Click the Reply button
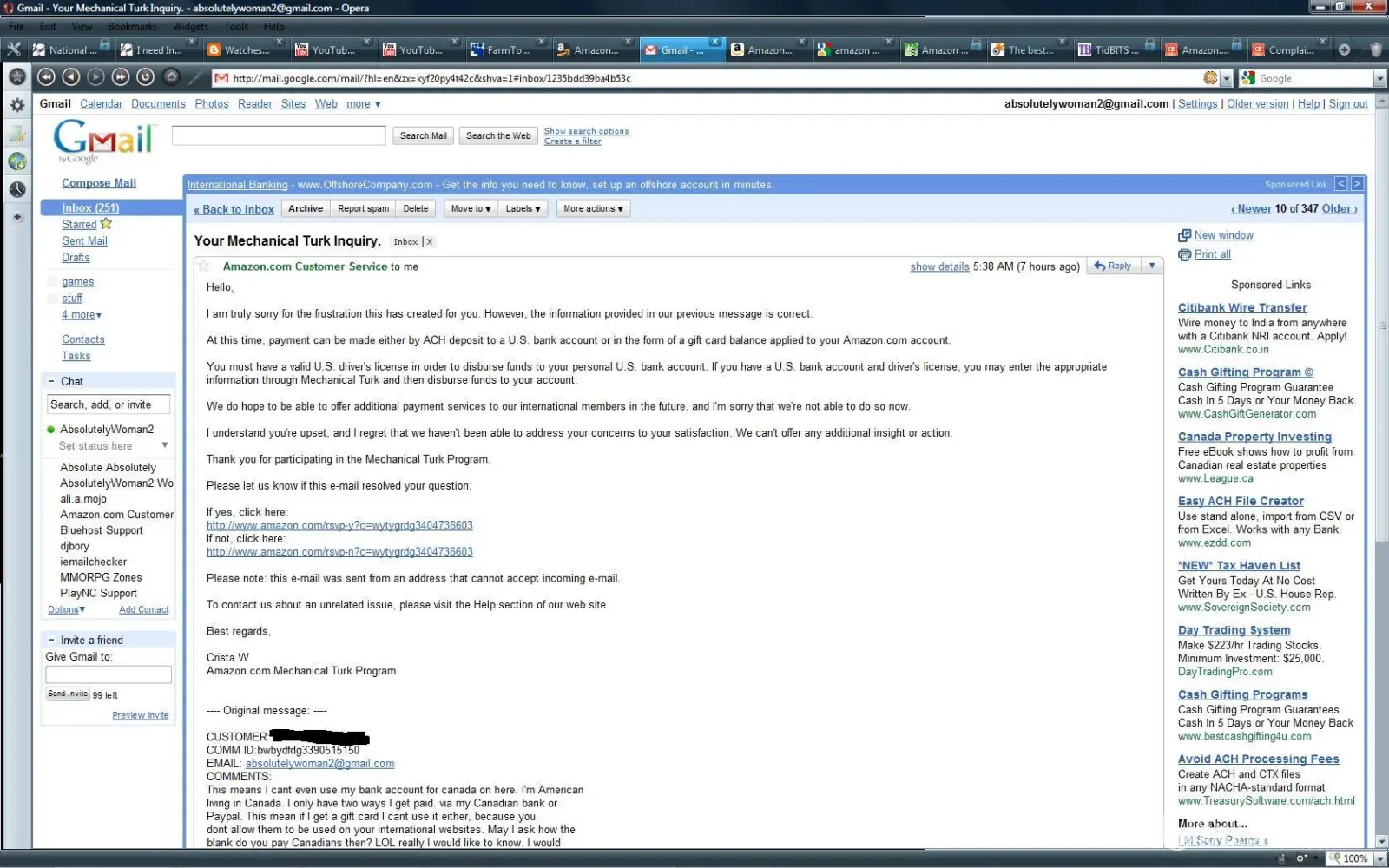This screenshot has height=868, width=1389. pos(1114,266)
